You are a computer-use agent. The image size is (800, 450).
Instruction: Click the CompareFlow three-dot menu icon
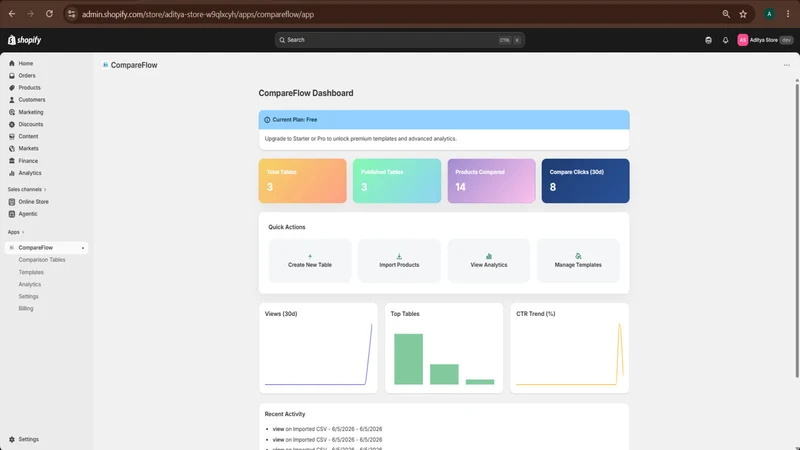click(786, 65)
